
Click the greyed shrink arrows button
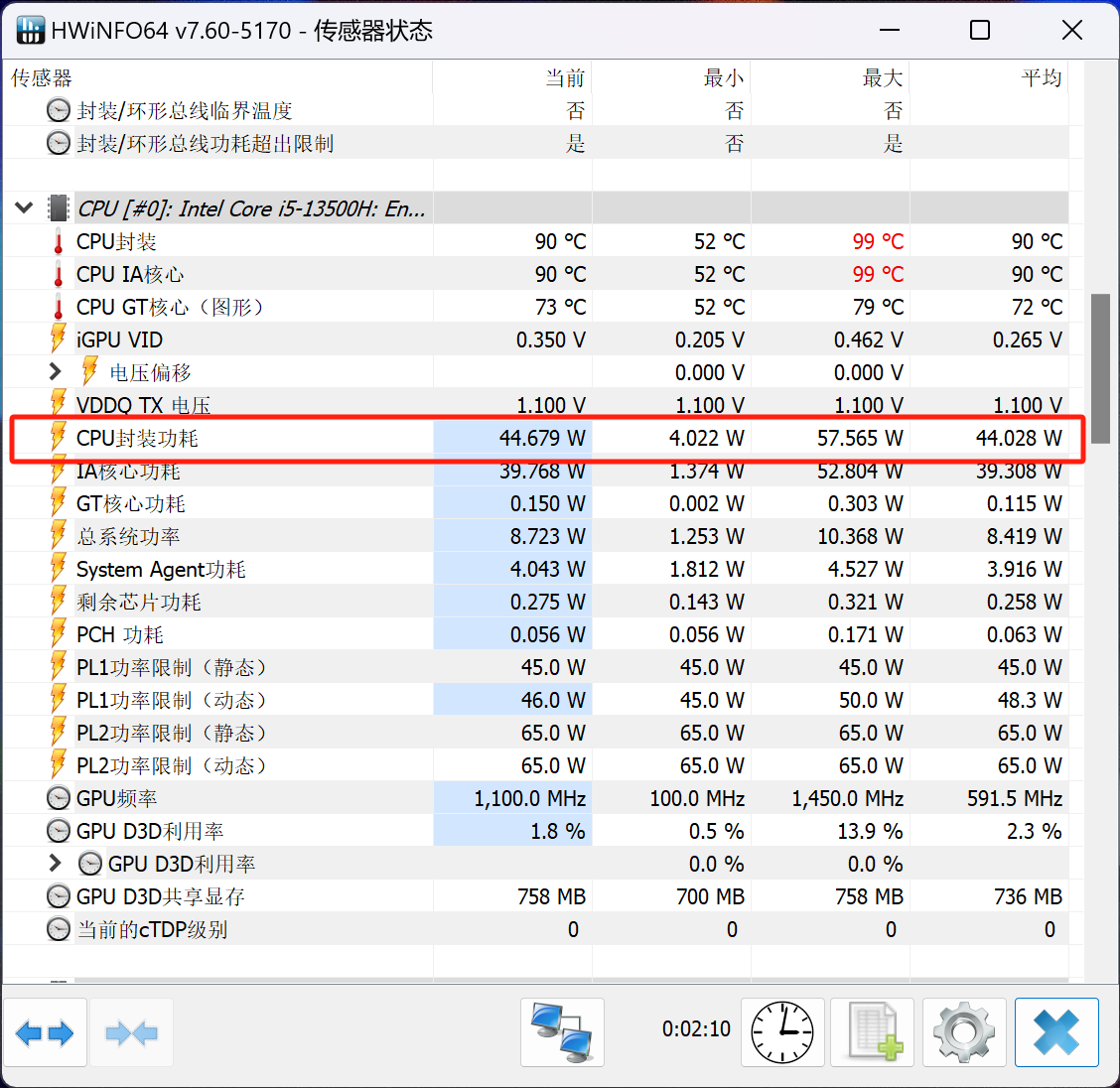(131, 1032)
